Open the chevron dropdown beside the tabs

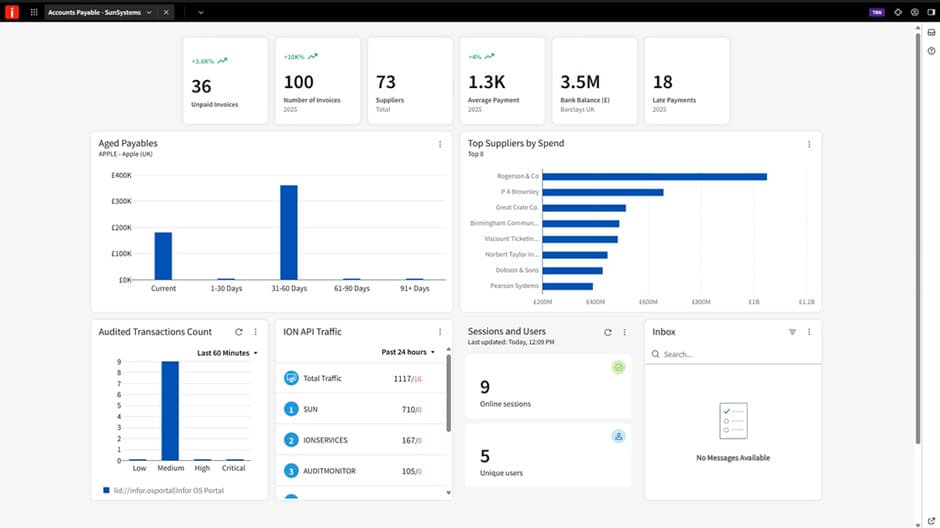pos(200,12)
